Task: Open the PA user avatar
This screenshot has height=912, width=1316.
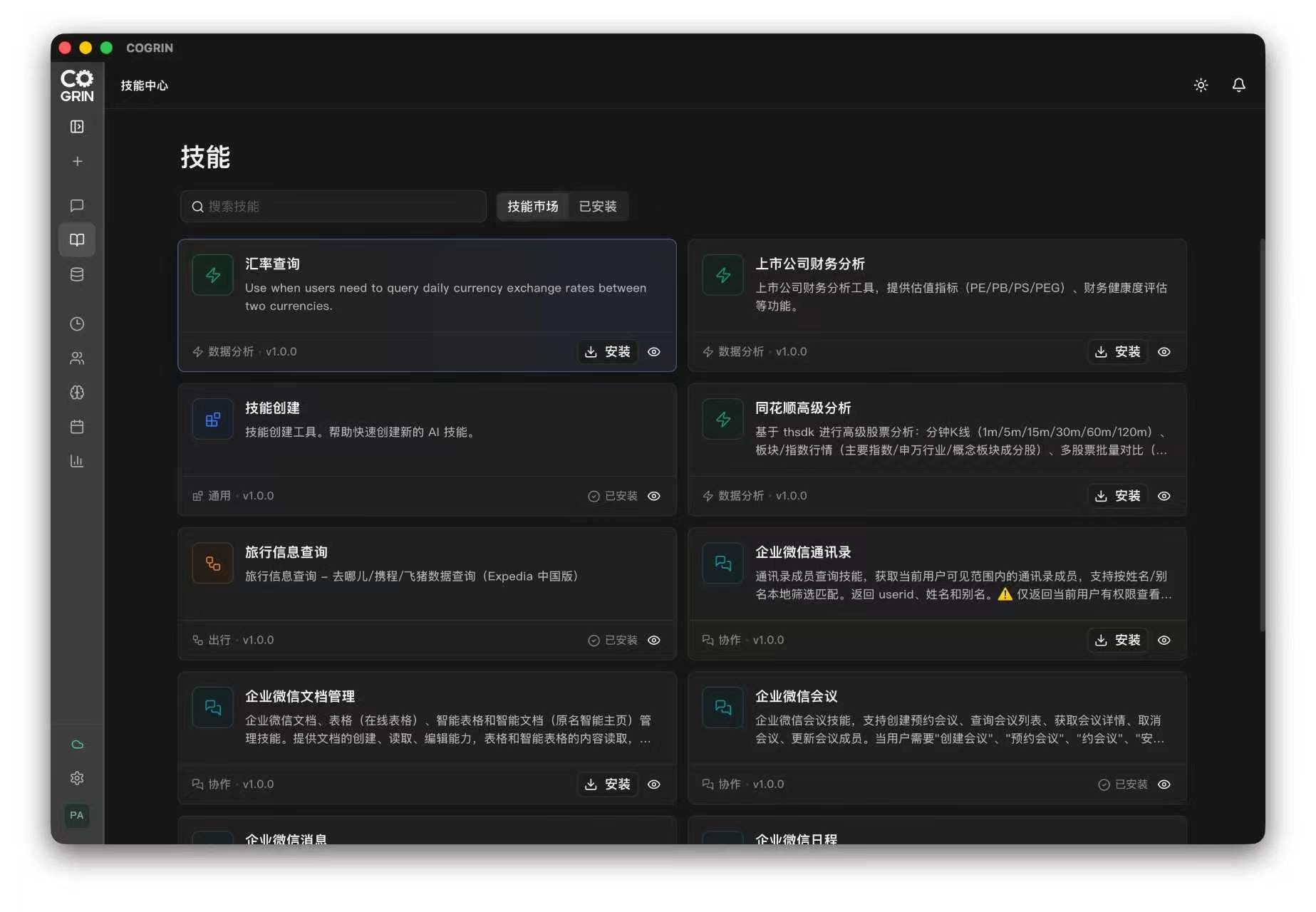Action: pyautogui.click(x=77, y=815)
